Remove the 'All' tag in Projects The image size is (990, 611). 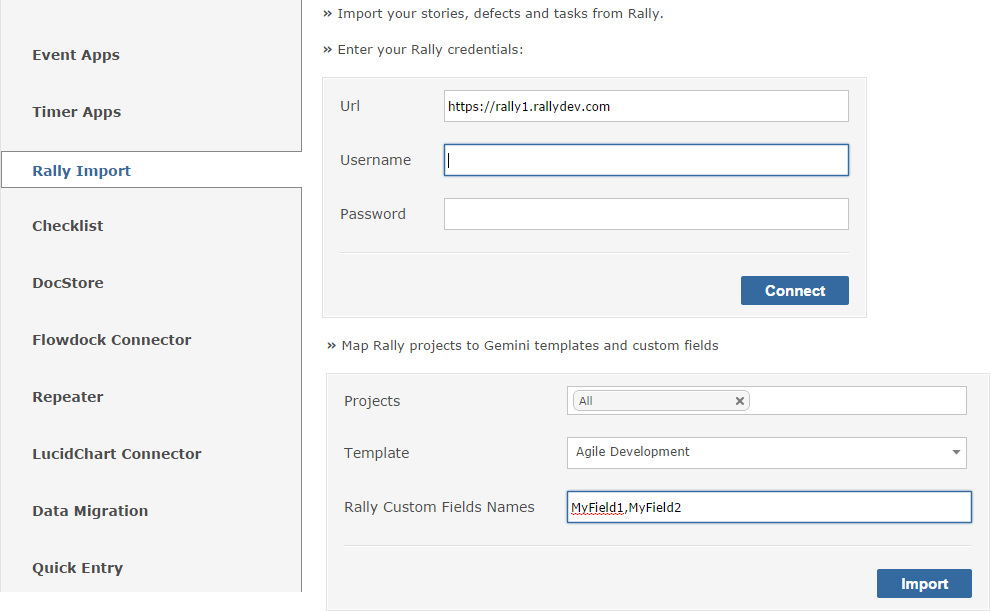(x=739, y=401)
